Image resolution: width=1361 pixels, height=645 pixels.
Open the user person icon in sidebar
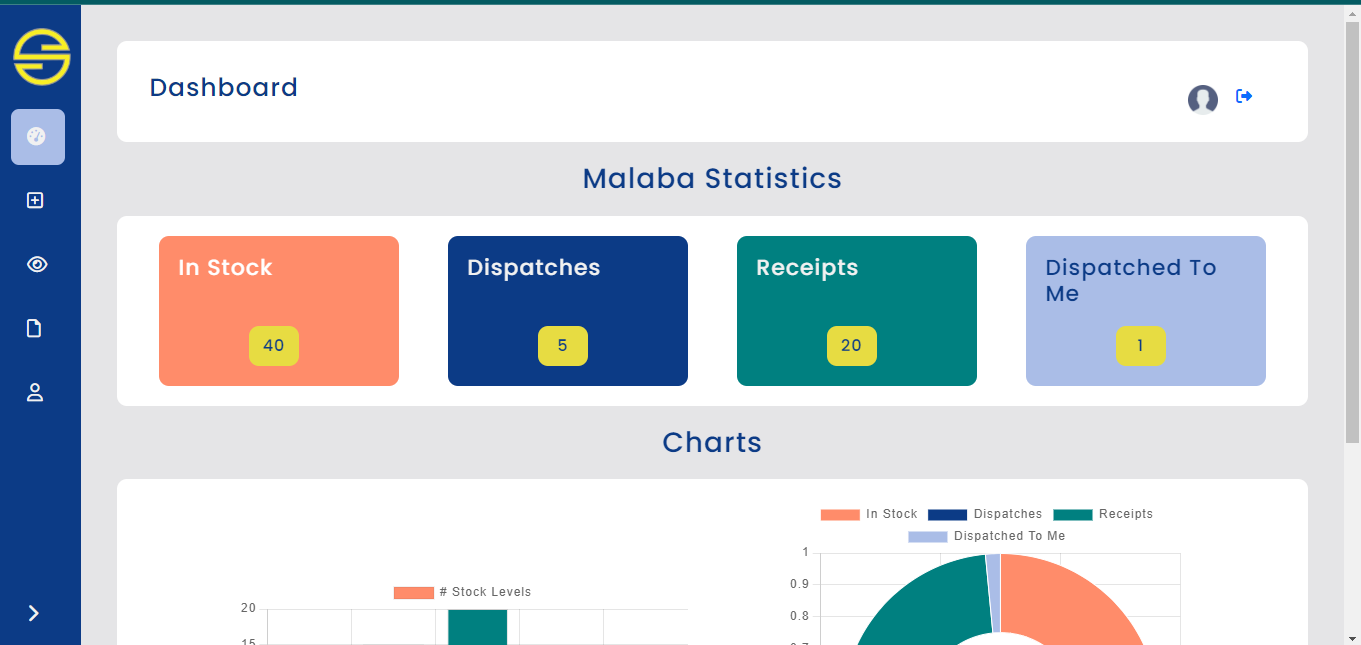point(35,392)
